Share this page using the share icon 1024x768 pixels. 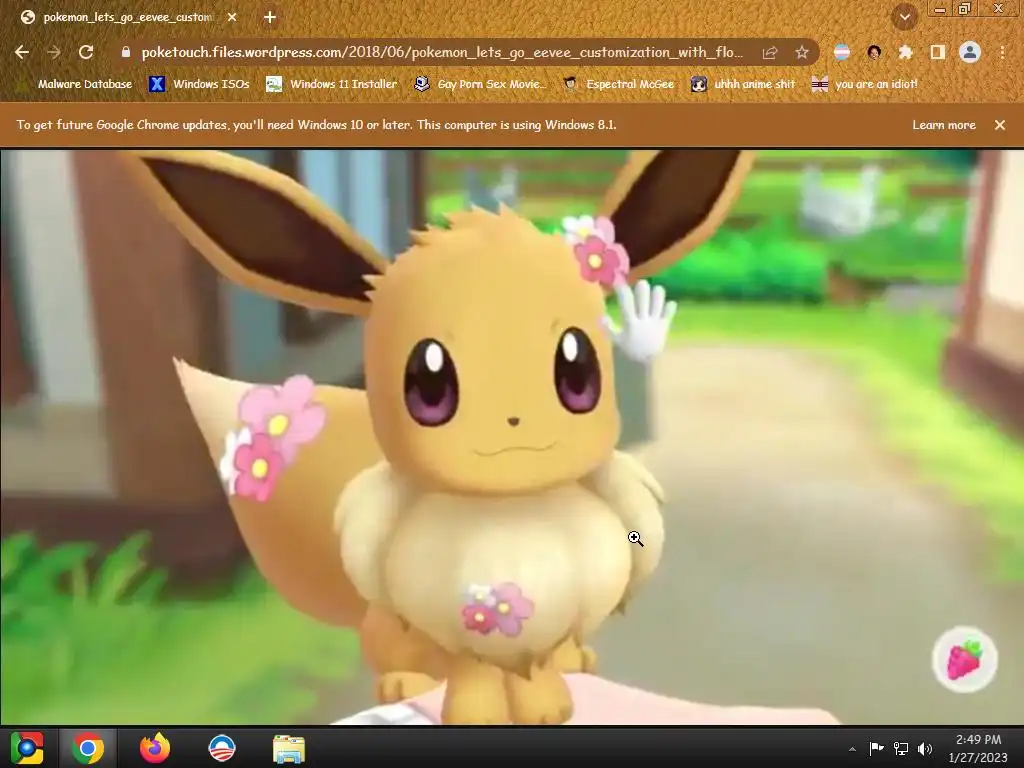(x=770, y=52)
